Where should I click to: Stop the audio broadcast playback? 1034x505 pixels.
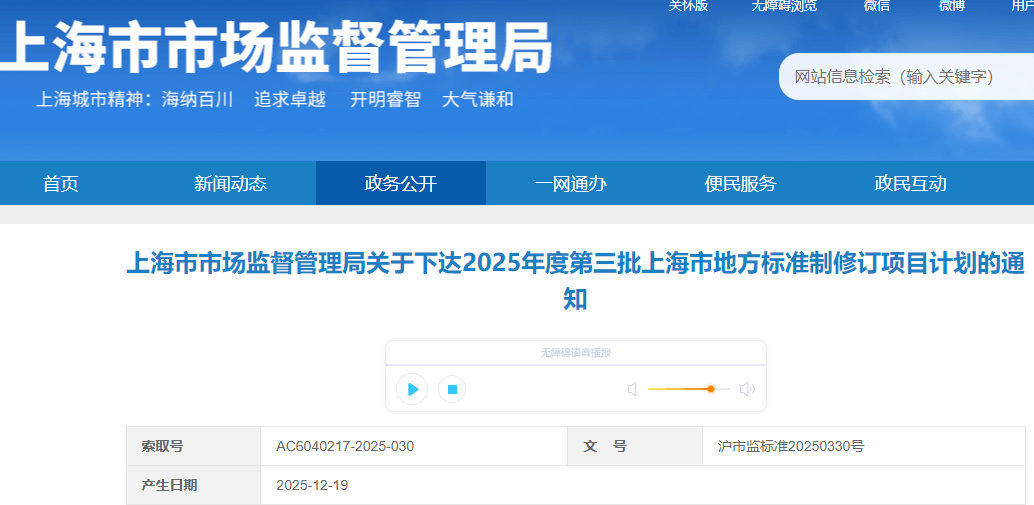[452, 389]
